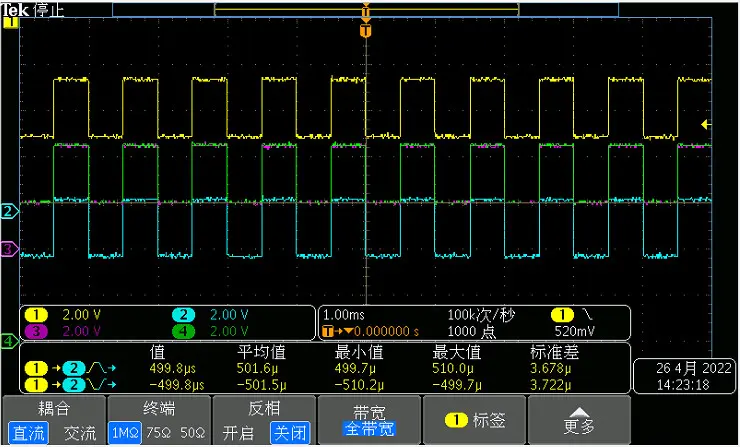Screen dimensions: 740x447
Task: Select 75Ω termination
Action: pos(159,433)
